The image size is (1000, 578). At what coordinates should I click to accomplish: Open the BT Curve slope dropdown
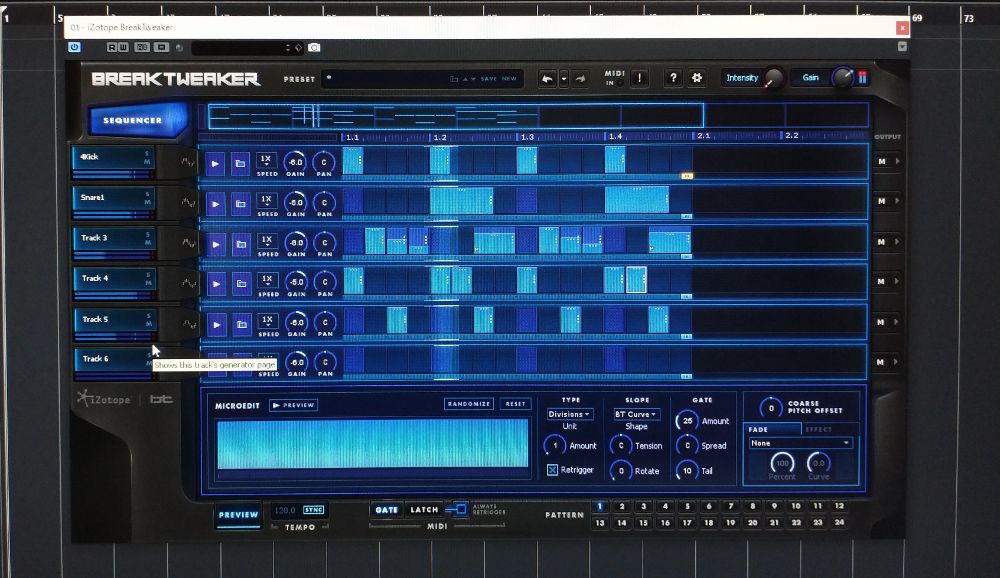[636, 414]
